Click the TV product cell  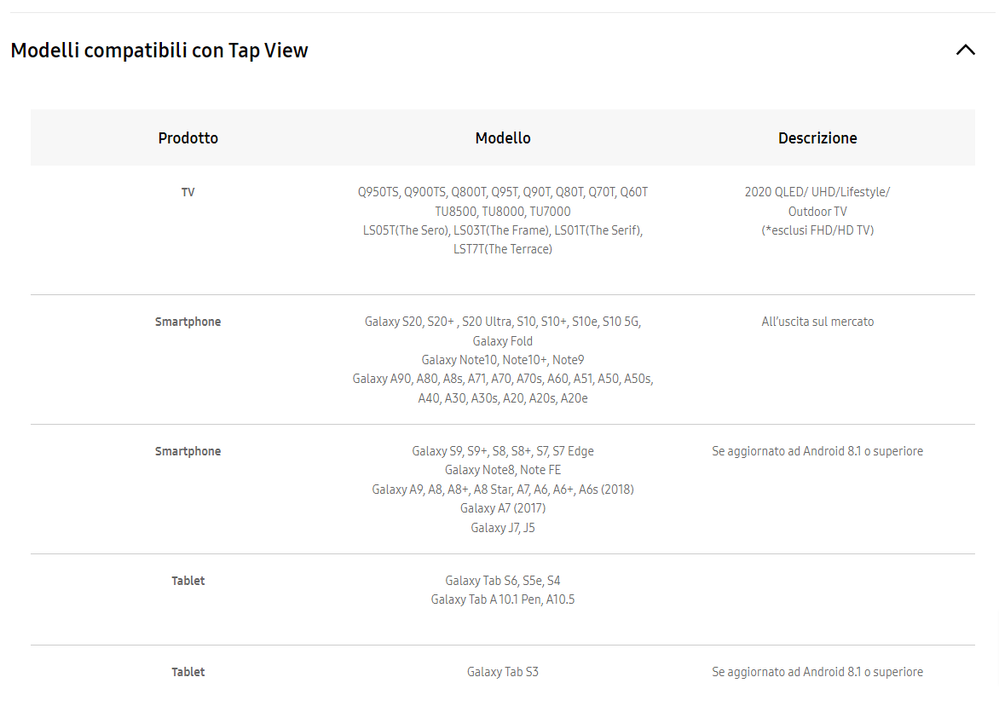(x=188, y=192)
